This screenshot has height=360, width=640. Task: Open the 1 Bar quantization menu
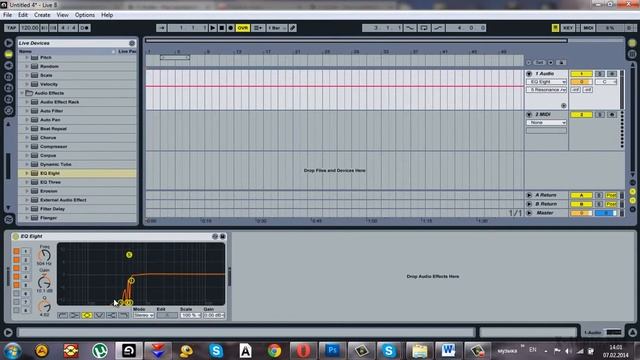(x=276, y=28)
